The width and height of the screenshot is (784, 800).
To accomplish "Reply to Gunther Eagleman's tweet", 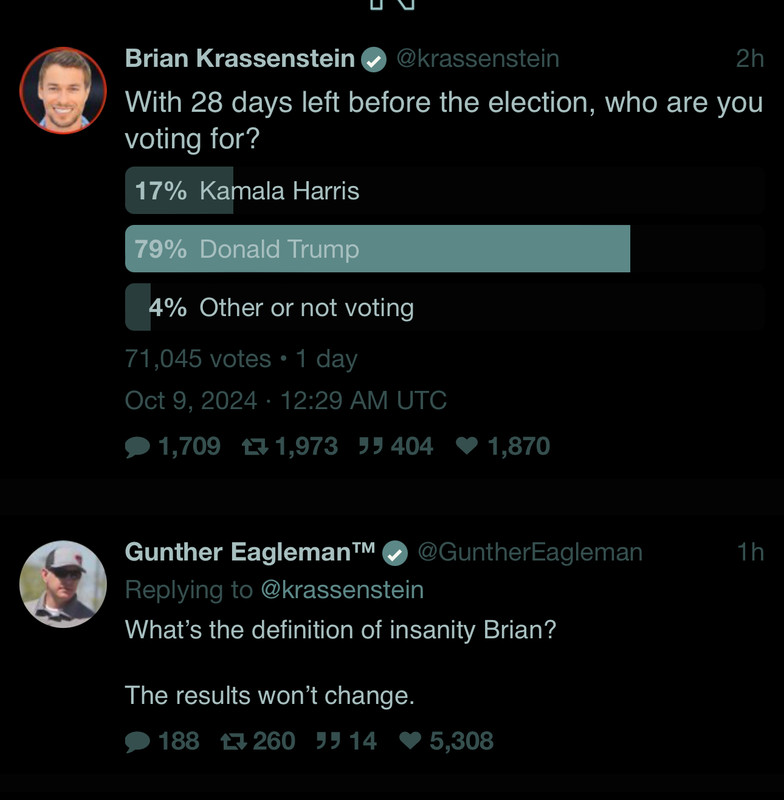I will 138,741.
